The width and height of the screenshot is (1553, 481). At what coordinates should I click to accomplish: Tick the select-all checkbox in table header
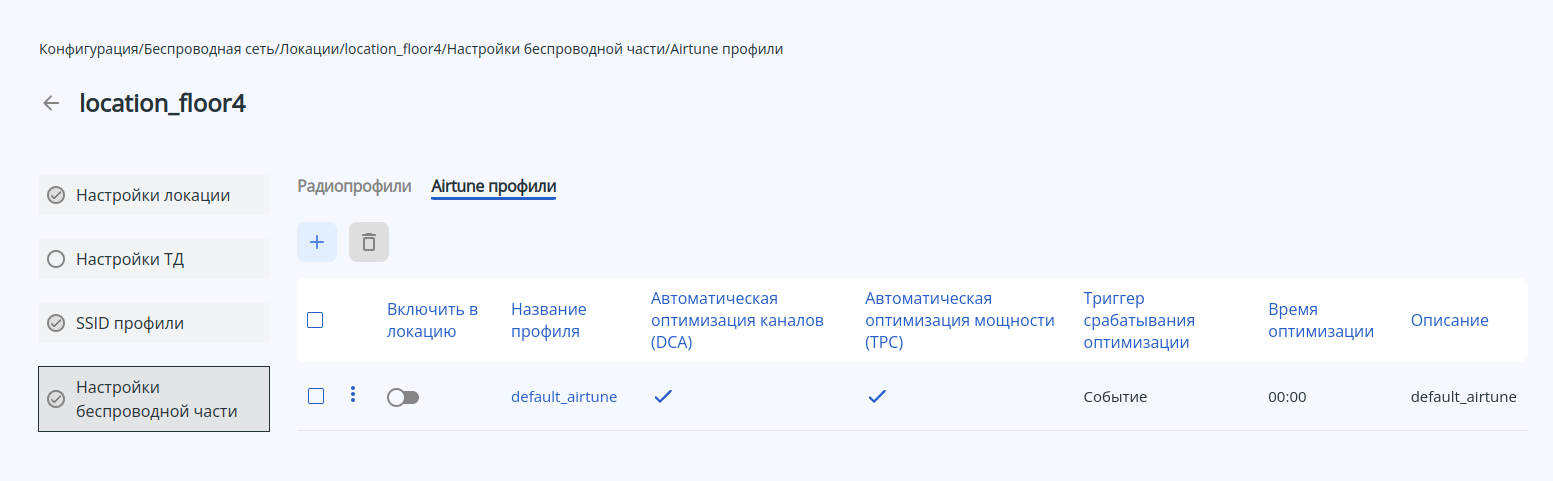[315, 320]
